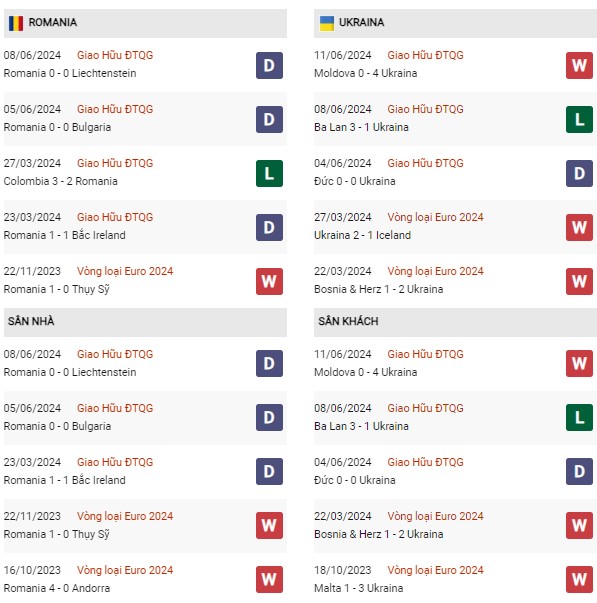The height and width of the screenshot is (603, 597).
Task: Click the W badge for Romania 4-0 Andorra
Action: point(269,580)
